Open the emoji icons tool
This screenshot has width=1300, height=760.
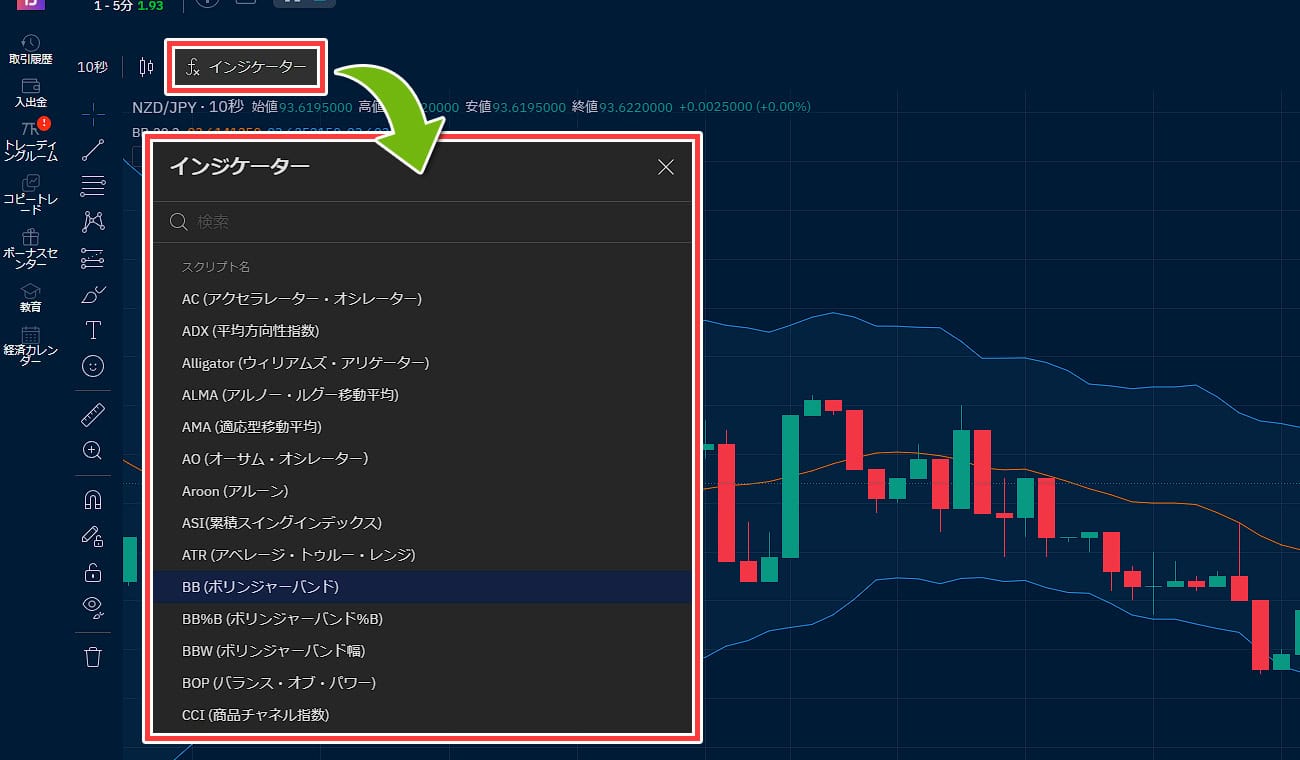point(93,366)
